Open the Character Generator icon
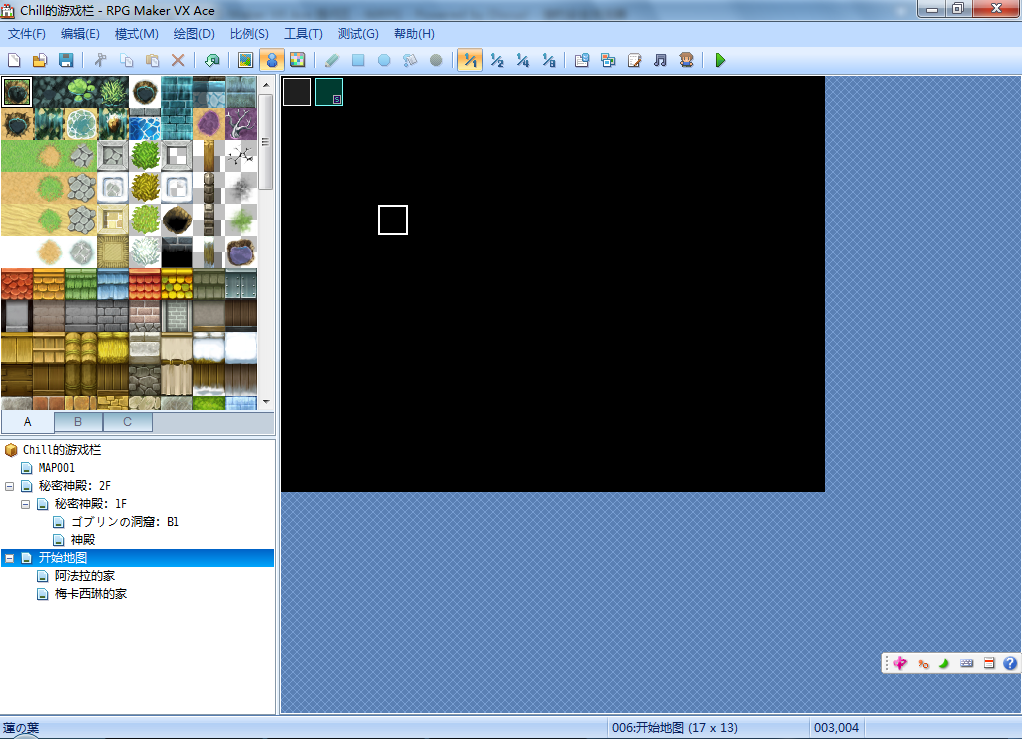 [686, 61]
